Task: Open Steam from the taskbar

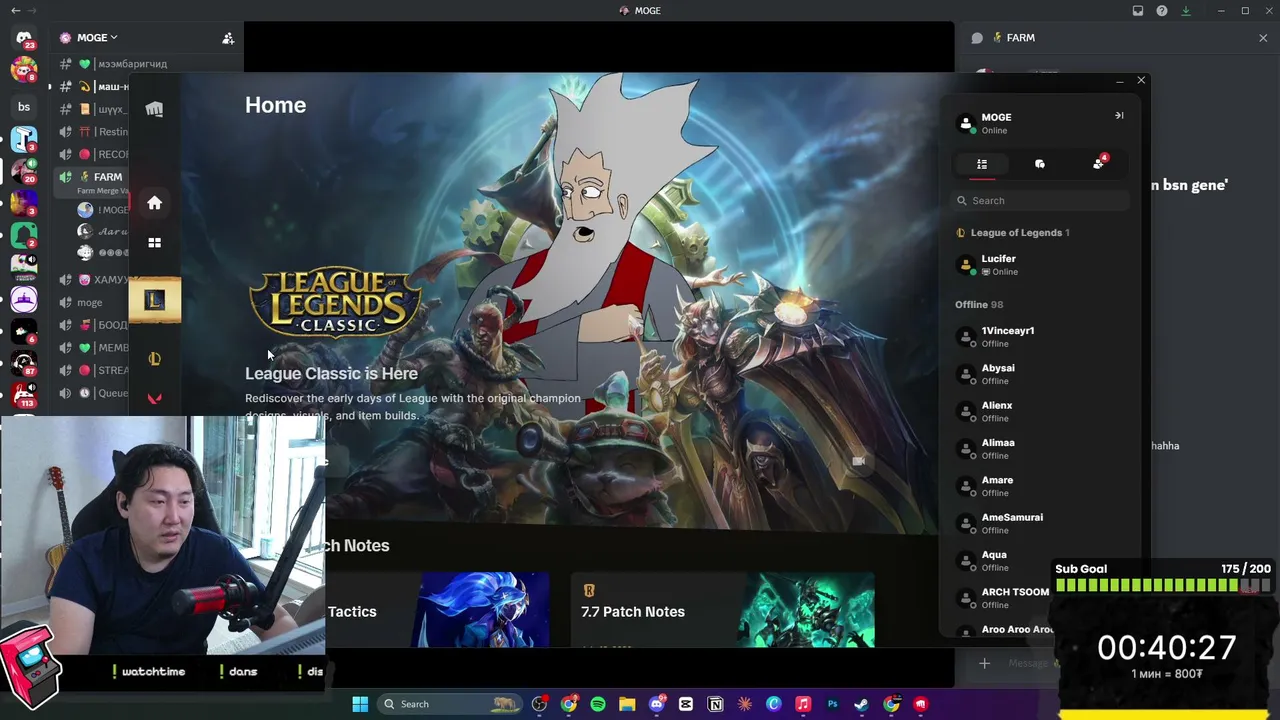Action: pyautogui.click(x=861, y=704)
